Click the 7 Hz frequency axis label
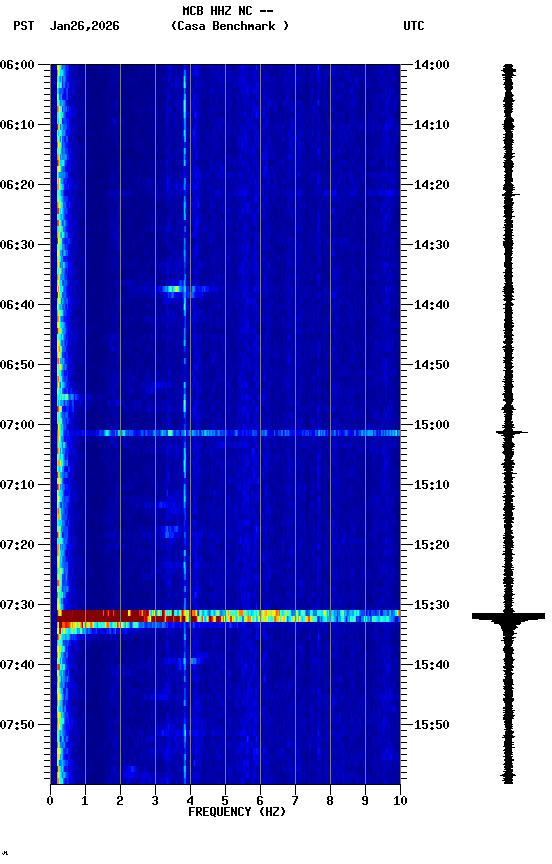Viewport: 552px width, 864px height. tap(295, 801)
